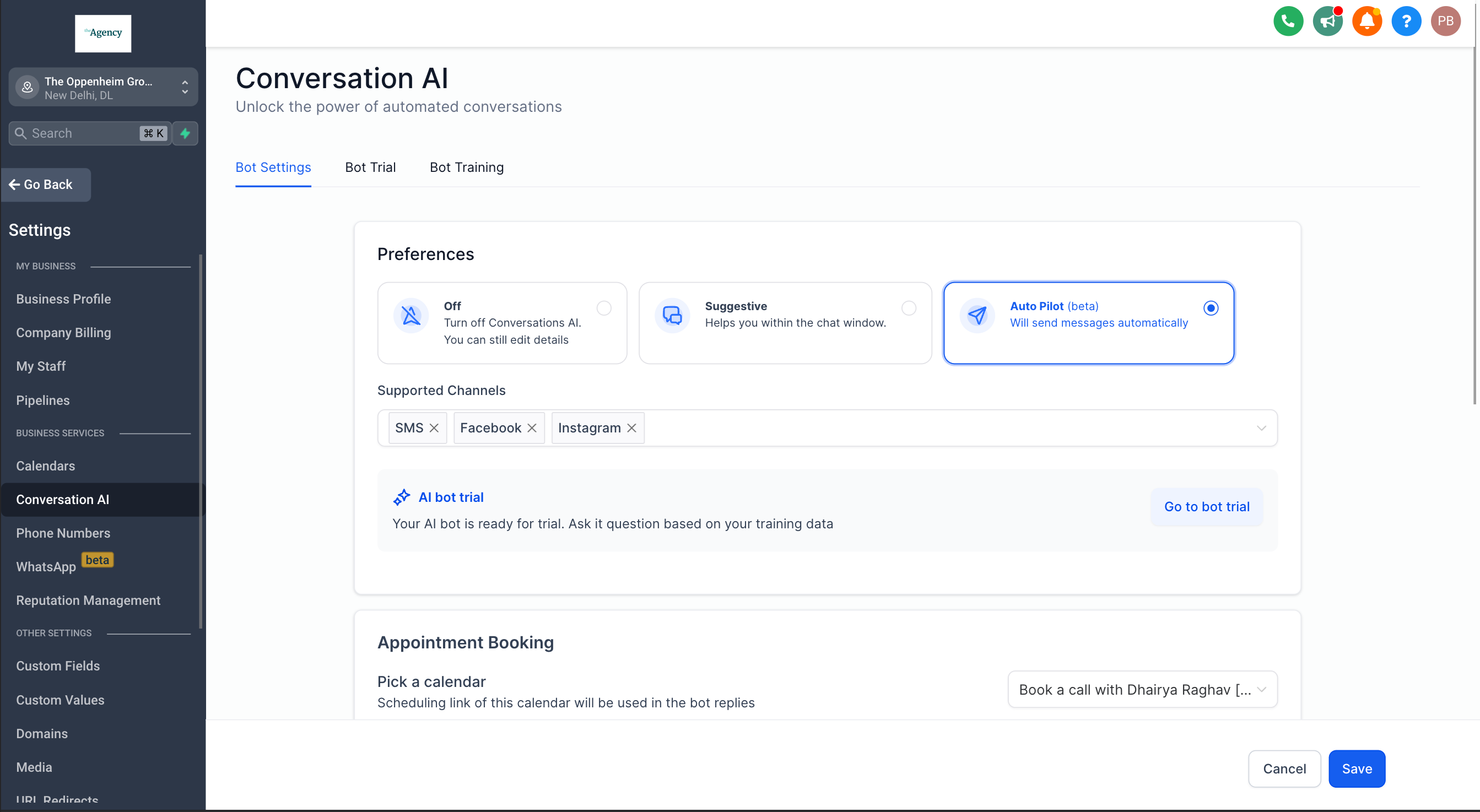Select the Off radio option
The width and height of the screenshot is (1480, 812).
click(x=604, y=308)
